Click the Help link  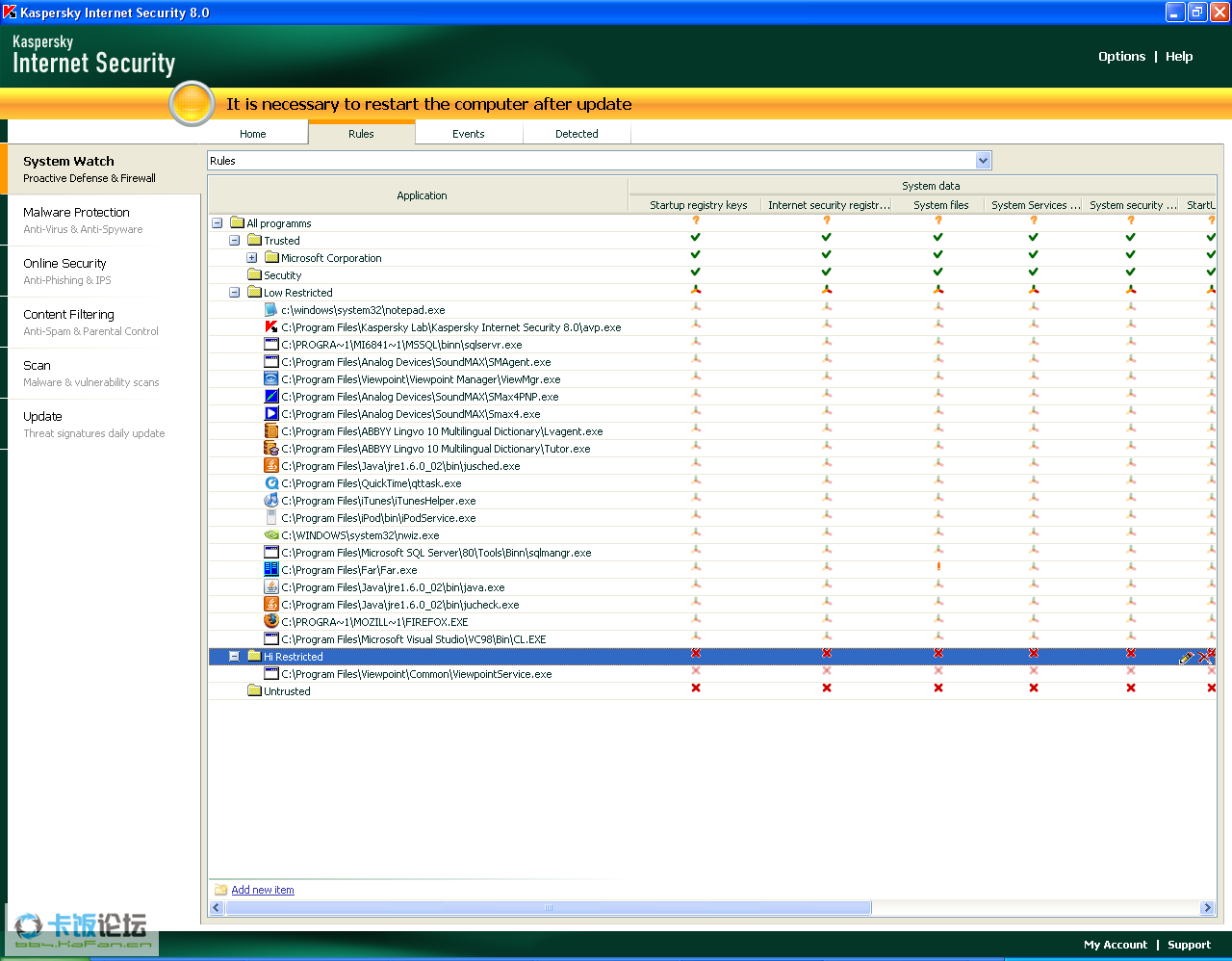(x=1179, y=57)
